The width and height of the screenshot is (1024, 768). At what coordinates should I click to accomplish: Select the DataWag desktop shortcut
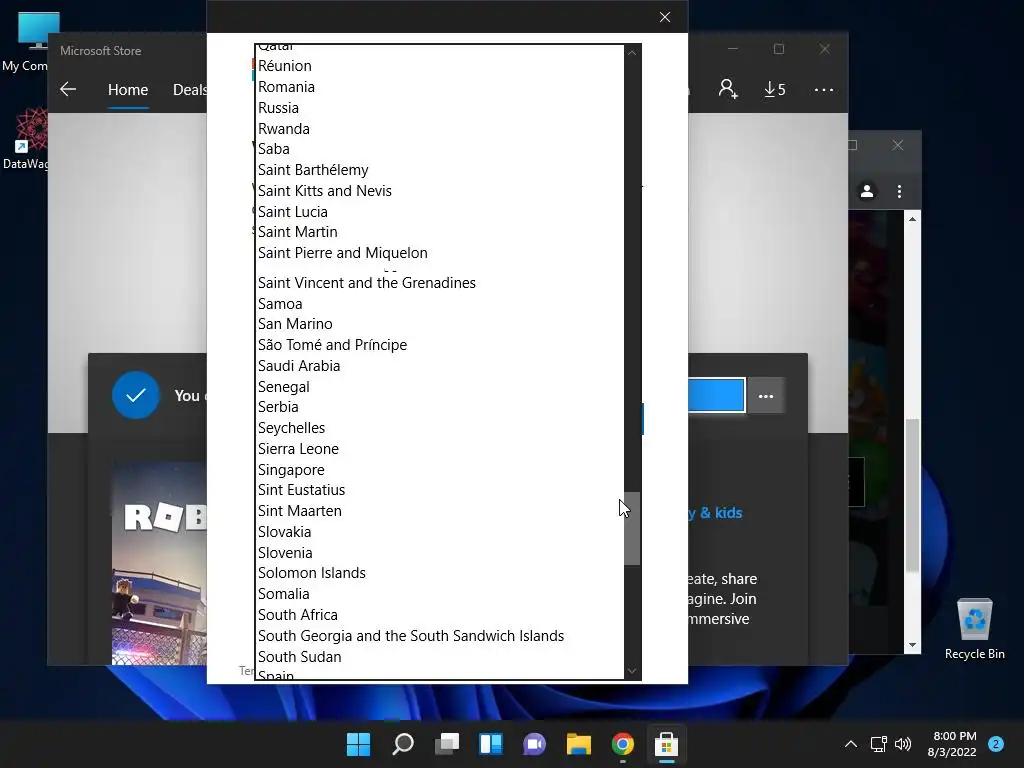[29, 139]
